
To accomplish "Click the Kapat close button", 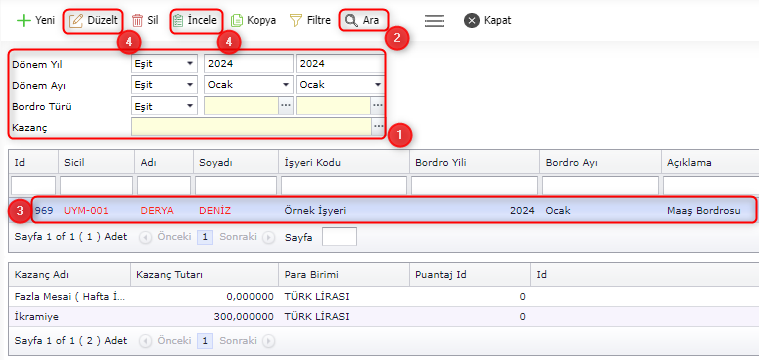I will click(487, 21).
